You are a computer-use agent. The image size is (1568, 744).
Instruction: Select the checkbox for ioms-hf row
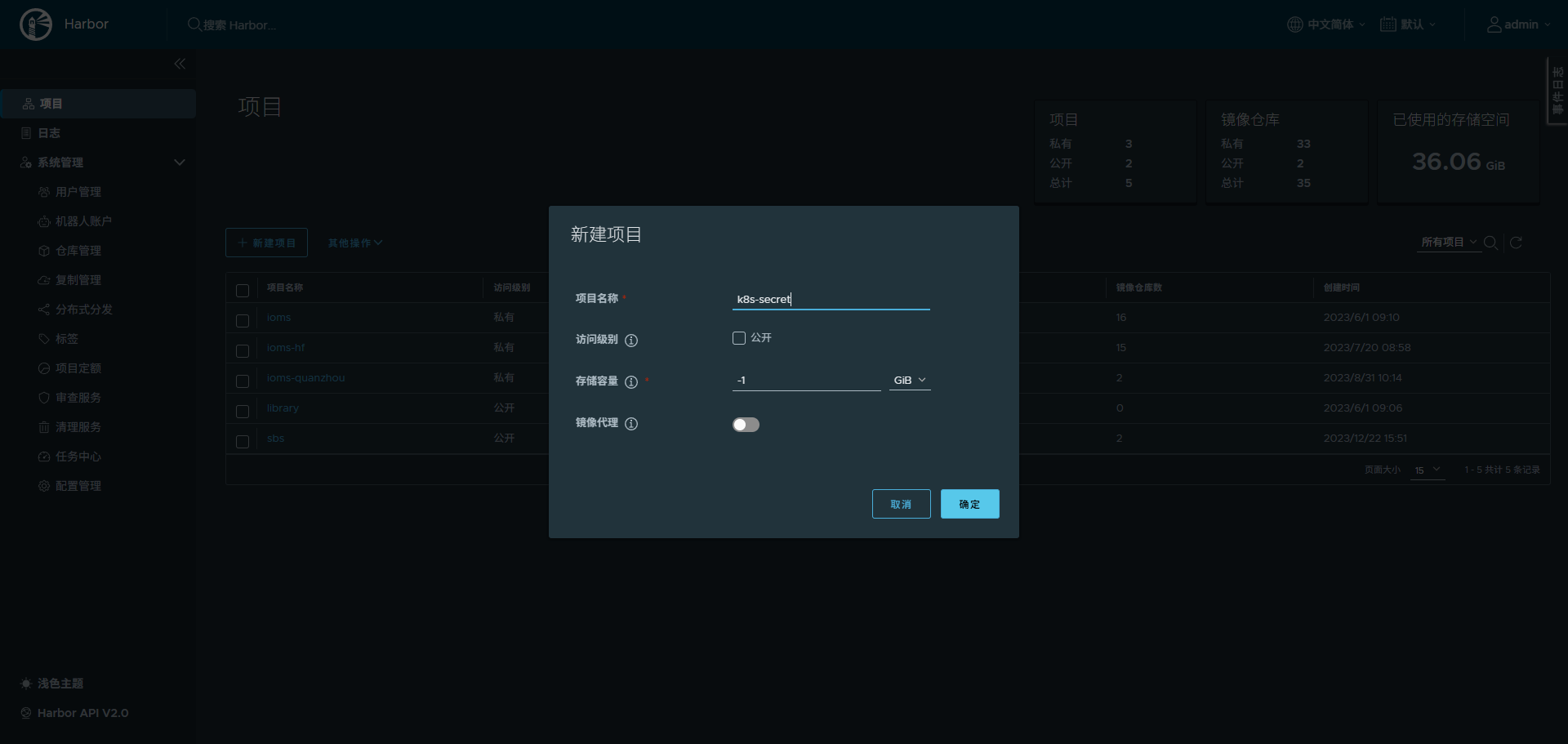tap(243, 351)
